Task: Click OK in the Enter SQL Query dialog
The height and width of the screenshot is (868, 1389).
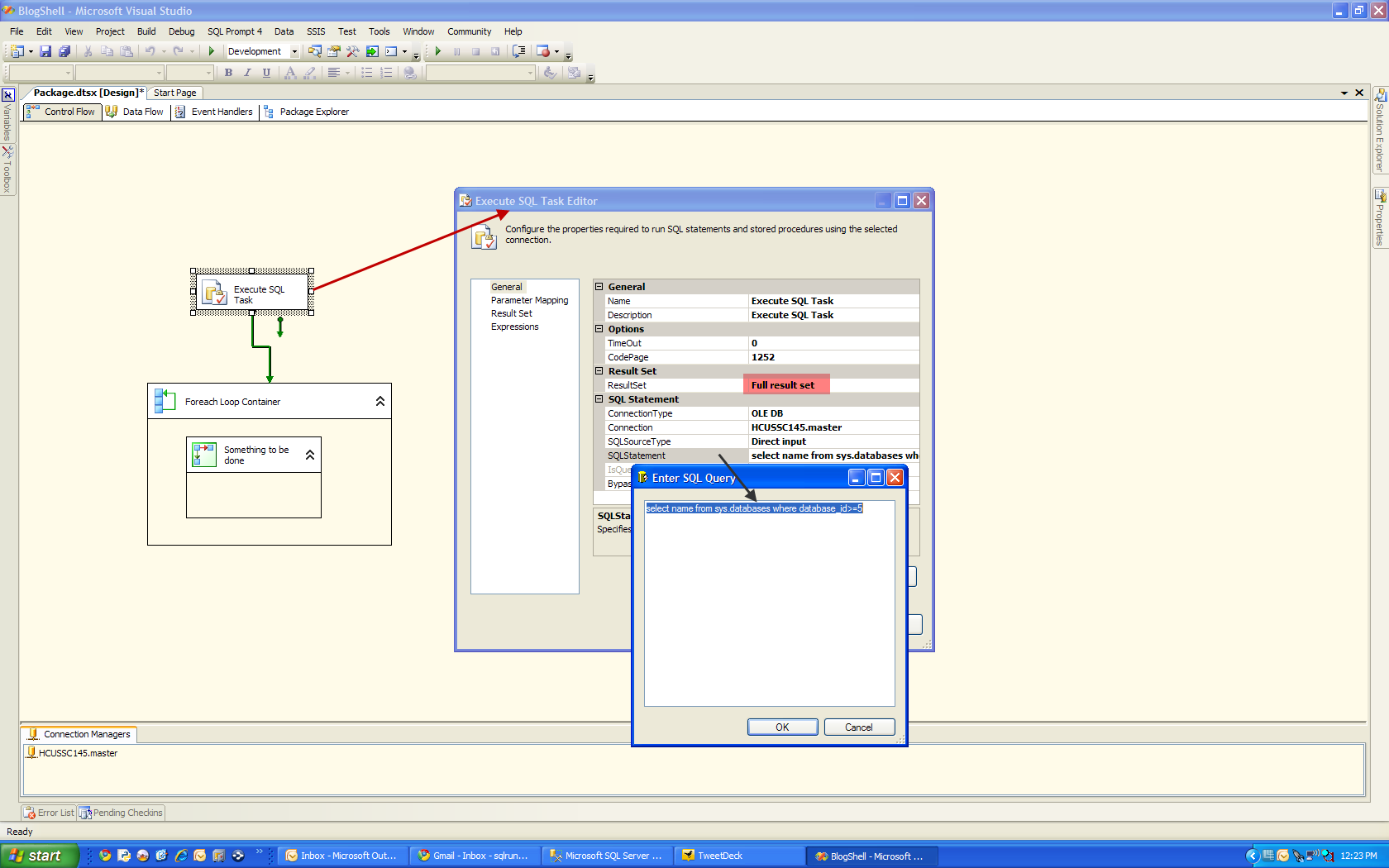Action: (782, 727)
